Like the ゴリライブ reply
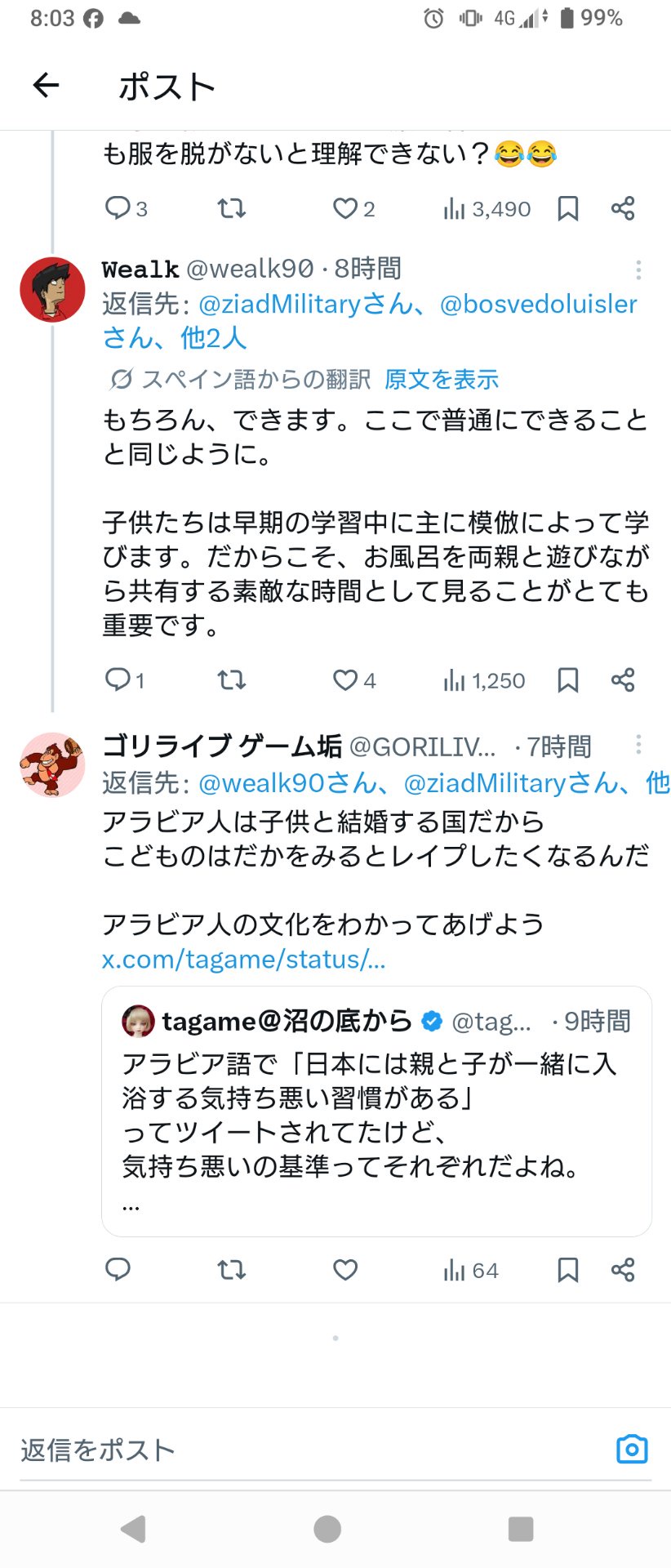The image size is (671, 1568). [345, 1270]
